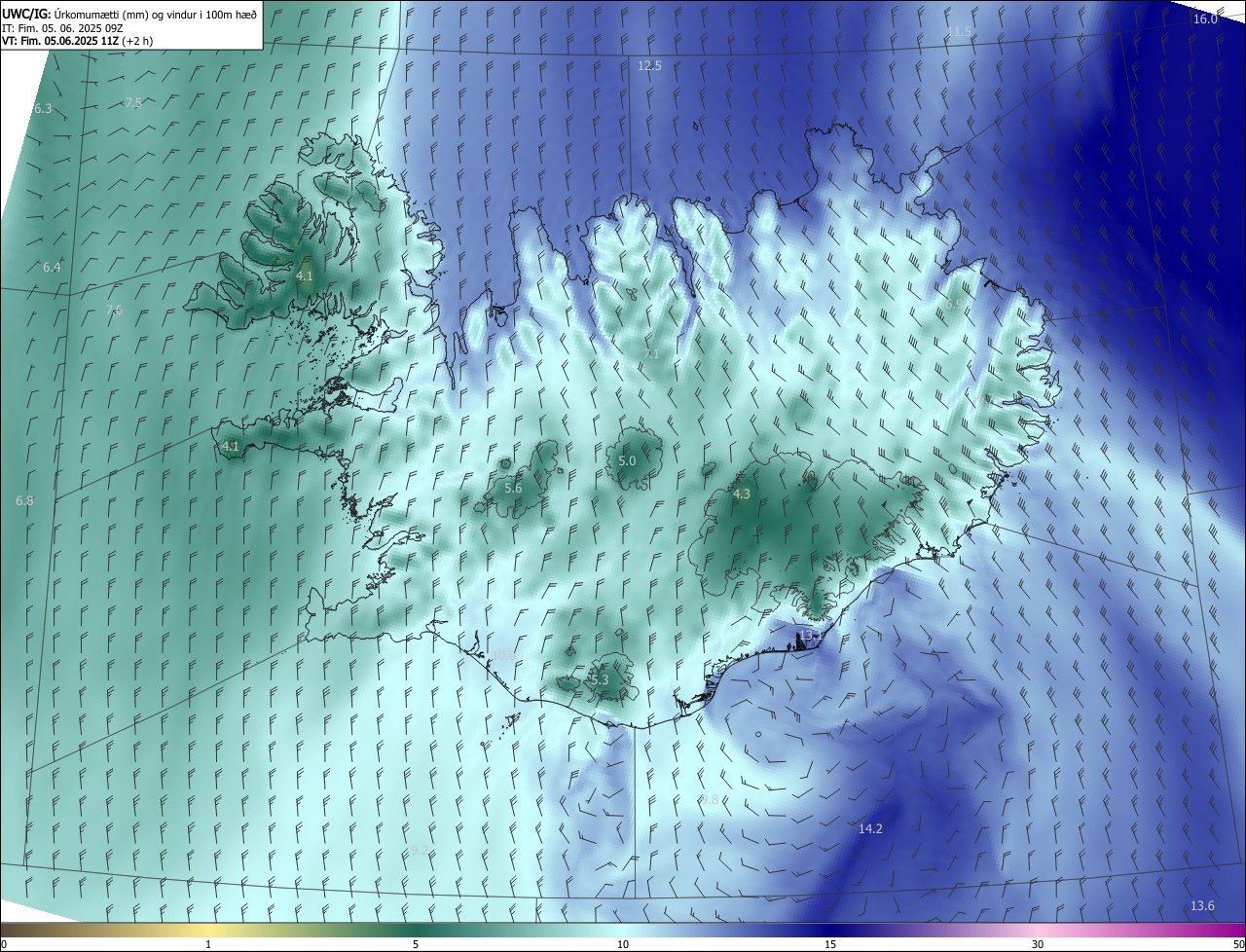Viewport: 1246px width, 952px height.
Task: Pick the pink colour above tick 30
Action: click(1038, 930)
